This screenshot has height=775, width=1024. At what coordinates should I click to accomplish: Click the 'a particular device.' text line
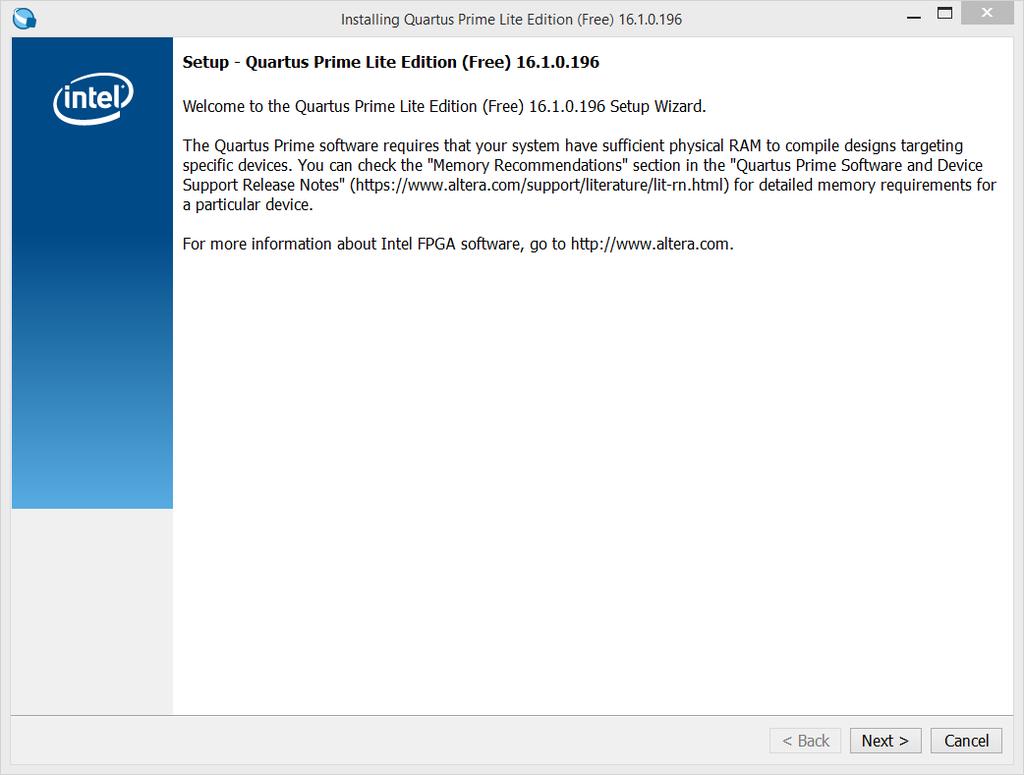(248, 205)
